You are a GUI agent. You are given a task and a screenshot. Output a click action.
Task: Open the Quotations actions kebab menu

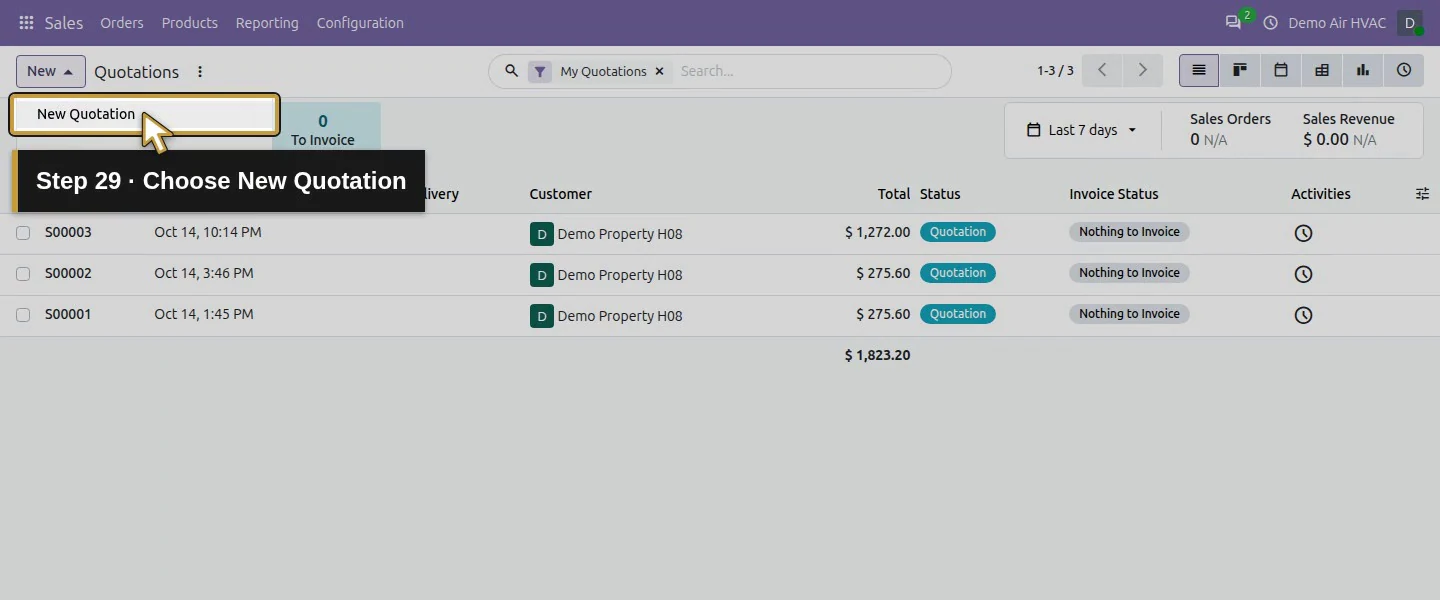(x=200, y=72)
